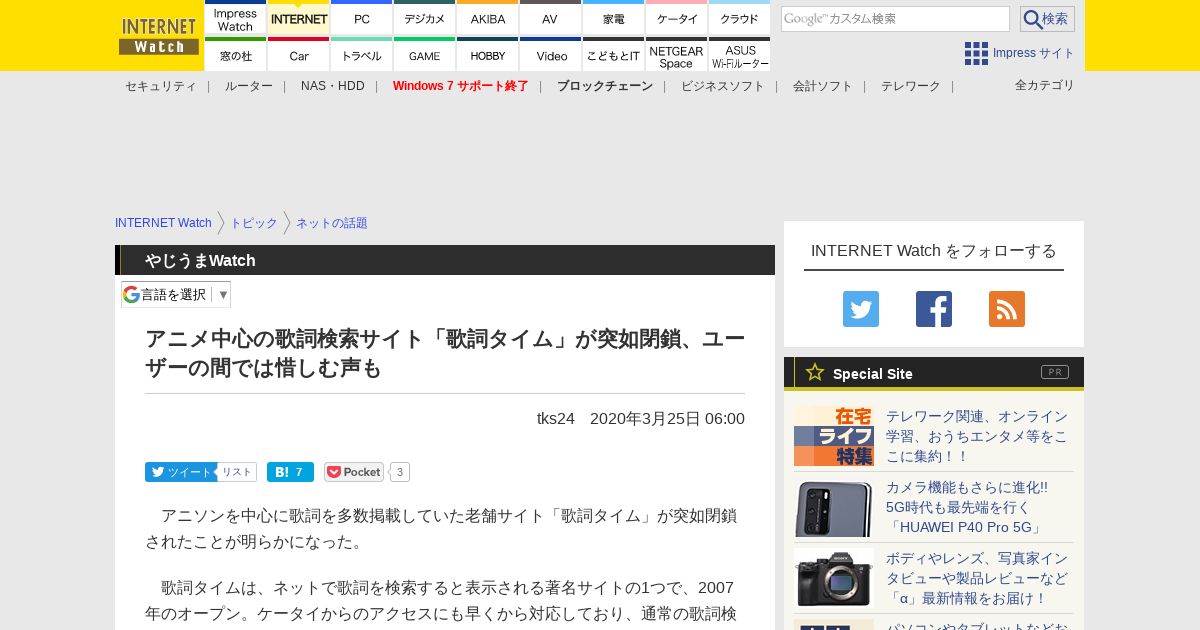Click the author and date line tks24

641,418
